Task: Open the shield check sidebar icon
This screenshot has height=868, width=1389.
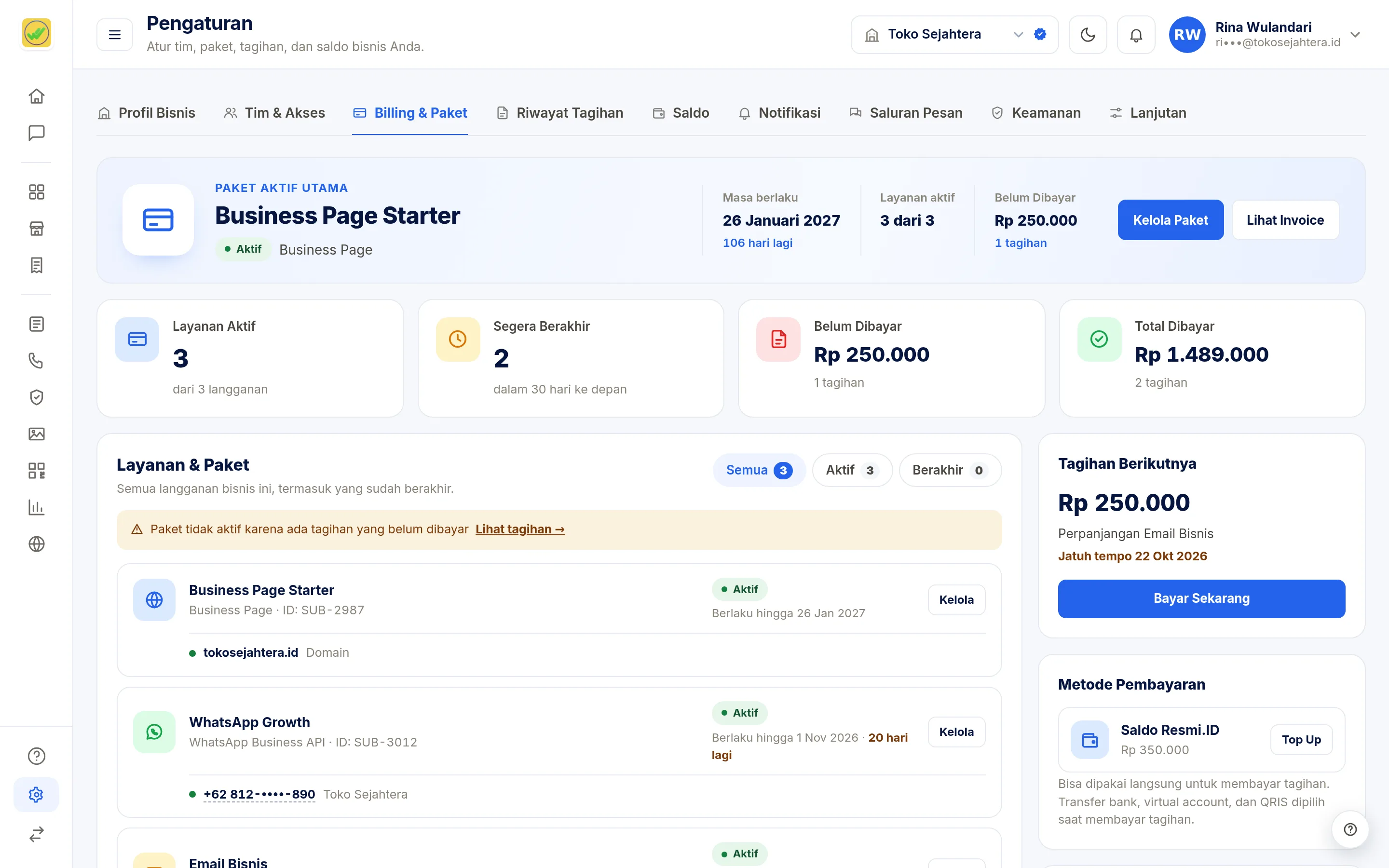Action: pos(36,397)
